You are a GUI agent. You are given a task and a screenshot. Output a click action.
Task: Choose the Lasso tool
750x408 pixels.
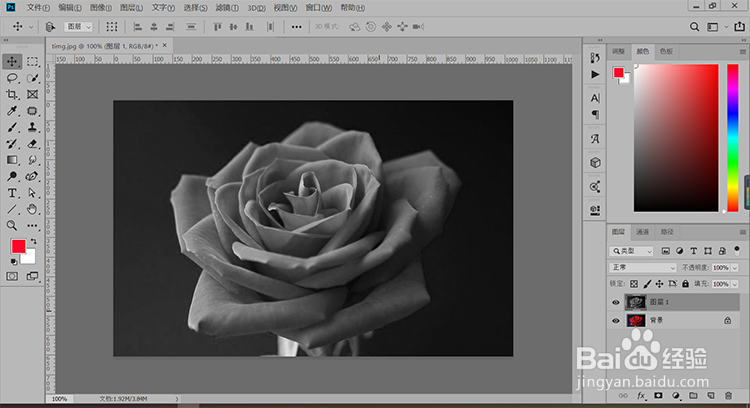pos(13,78)
